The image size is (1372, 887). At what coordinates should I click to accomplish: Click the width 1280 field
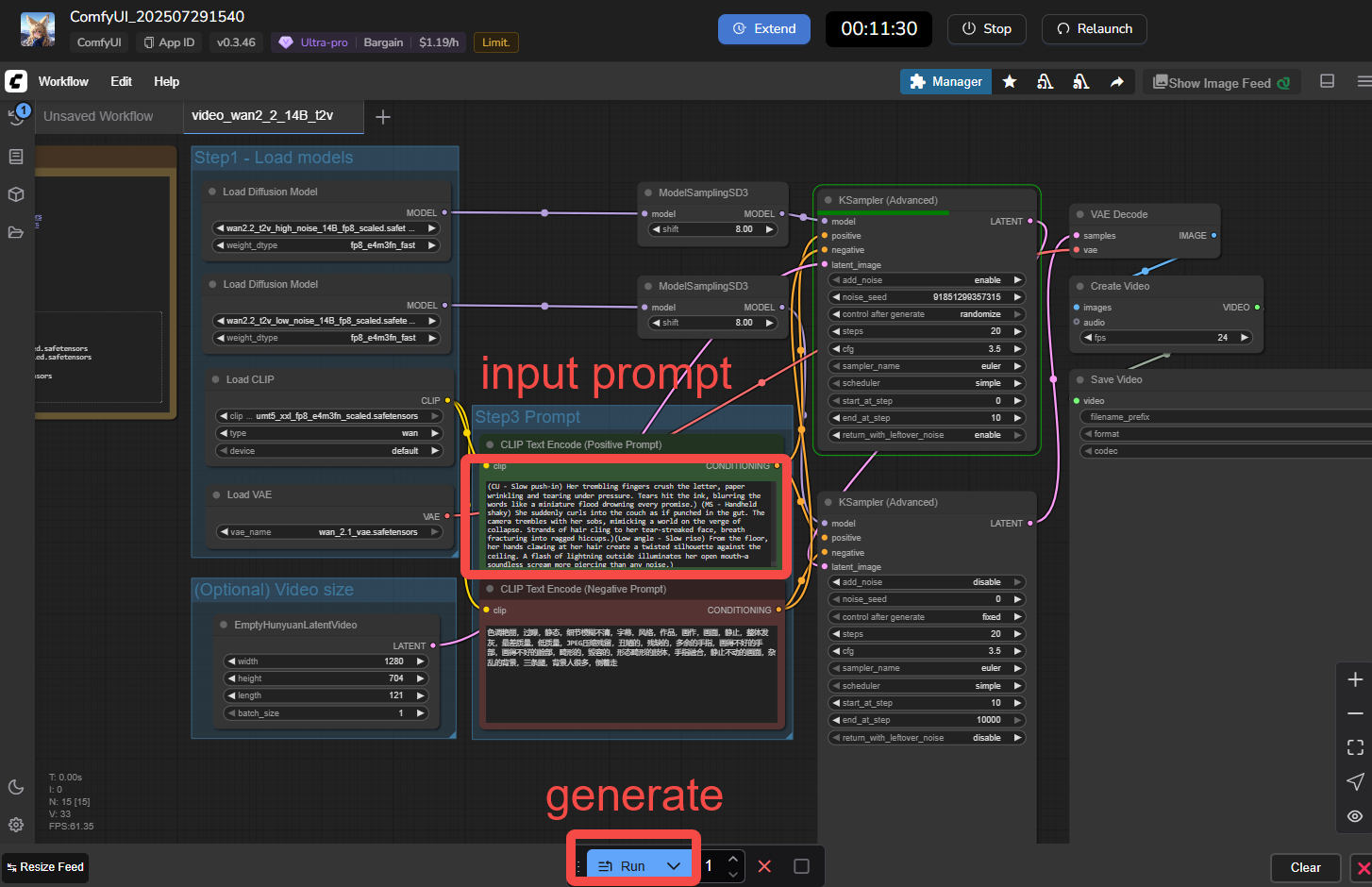[326, 661]
